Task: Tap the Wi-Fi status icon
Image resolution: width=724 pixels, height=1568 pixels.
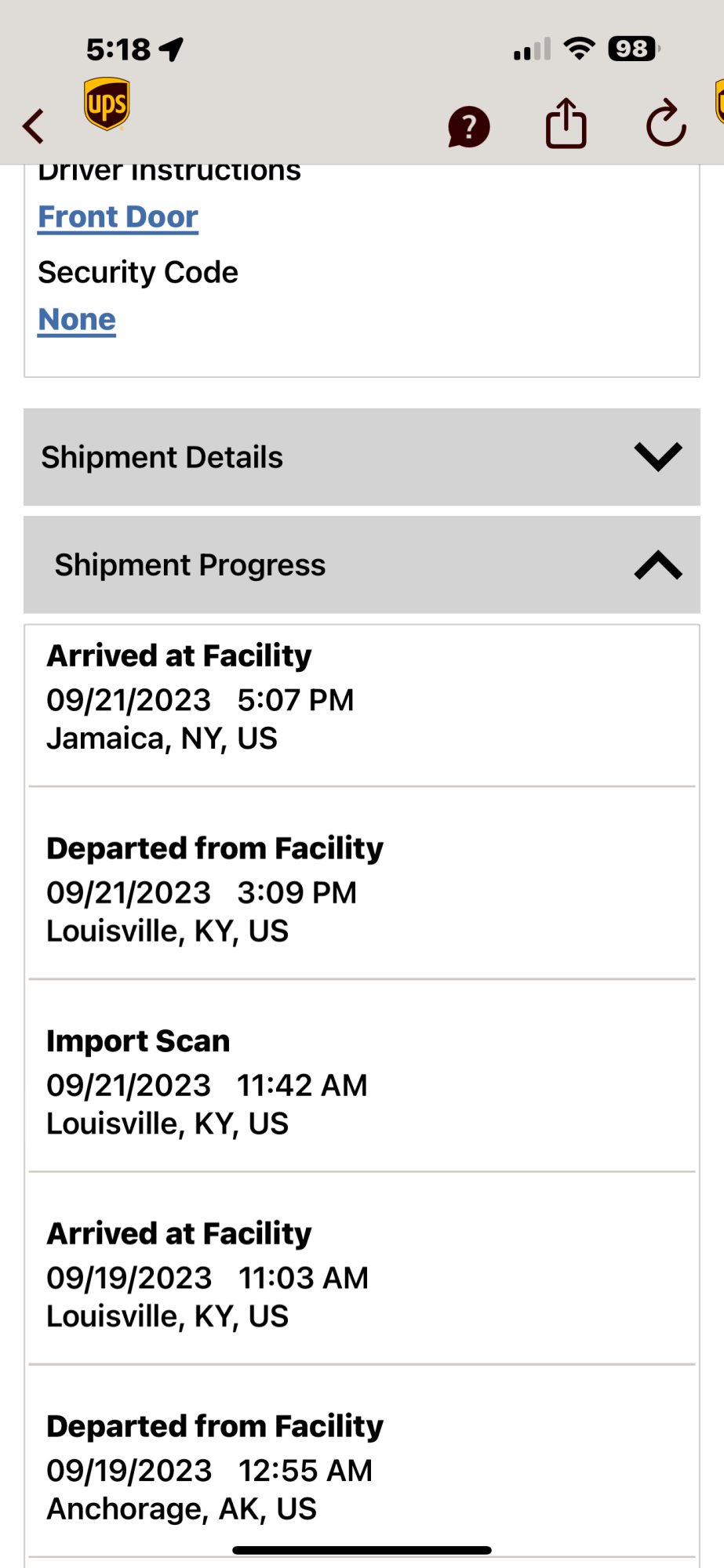Action: 579,49
